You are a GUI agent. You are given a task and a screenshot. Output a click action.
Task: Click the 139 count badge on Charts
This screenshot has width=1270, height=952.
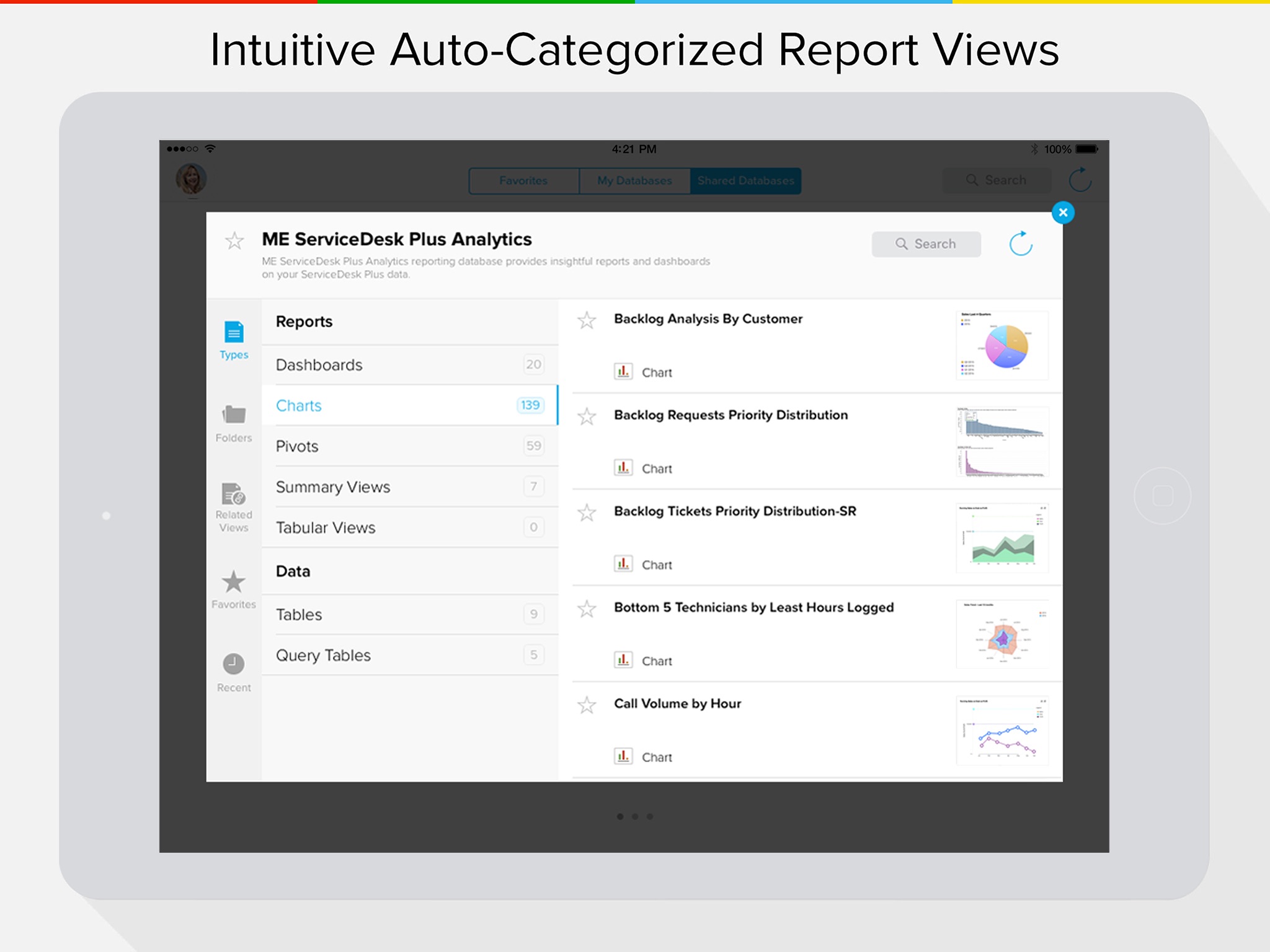(530, 405)
